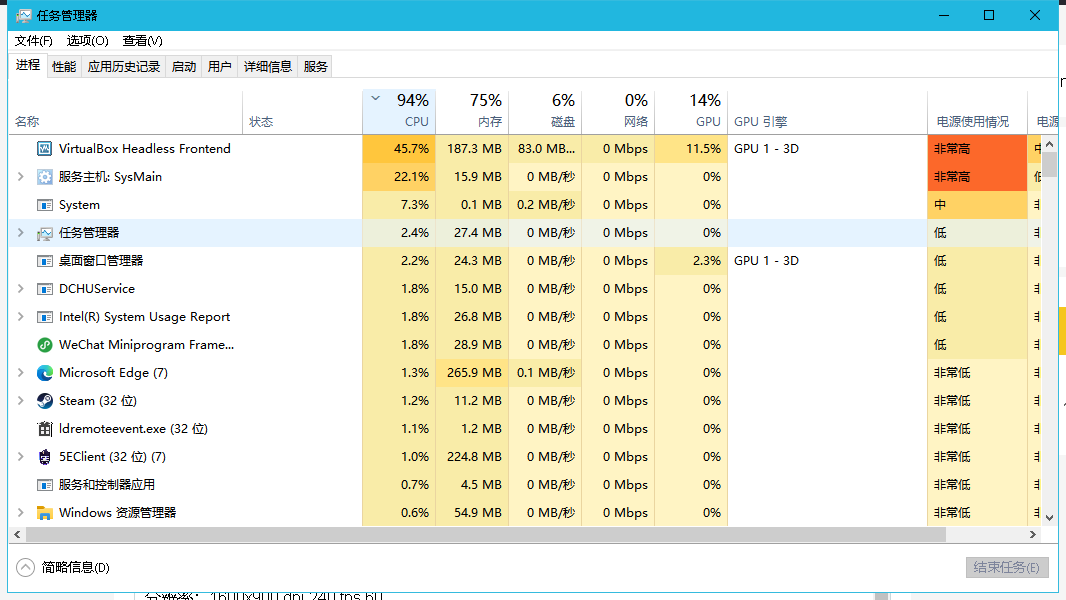Click the 服务主机 SysMain gear icon

[x=44, y=177]
